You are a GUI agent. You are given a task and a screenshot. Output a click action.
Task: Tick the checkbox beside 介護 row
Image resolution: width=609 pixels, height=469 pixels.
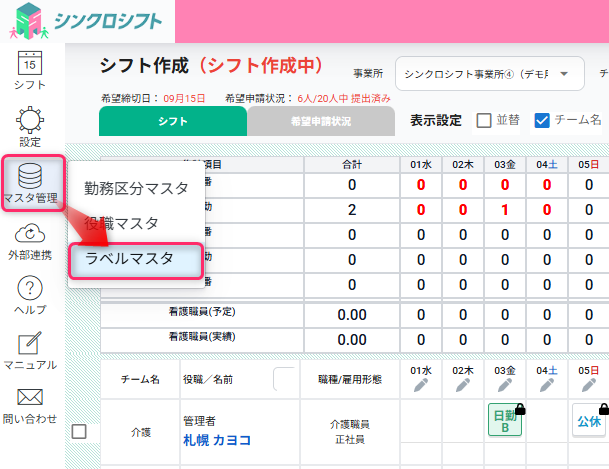79,431
